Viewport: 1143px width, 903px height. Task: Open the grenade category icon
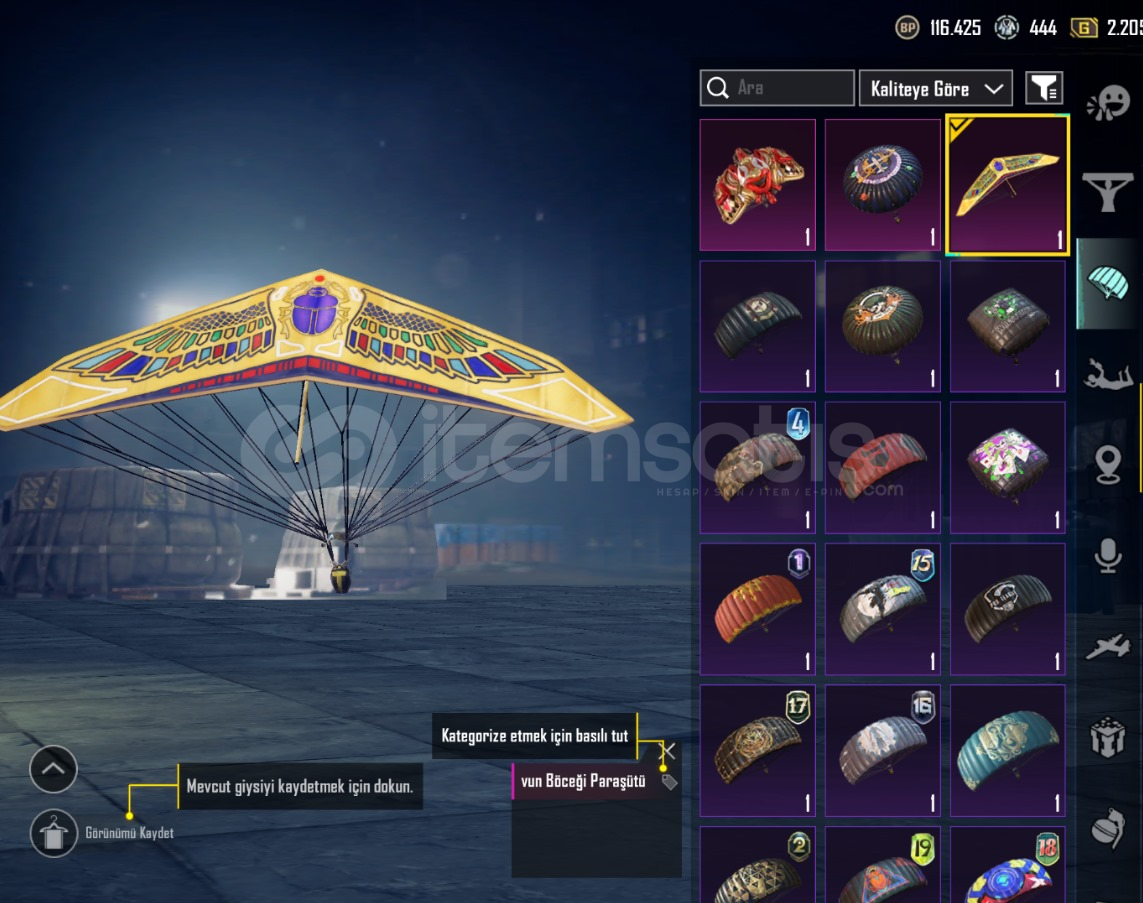(x=1108, y=827)
